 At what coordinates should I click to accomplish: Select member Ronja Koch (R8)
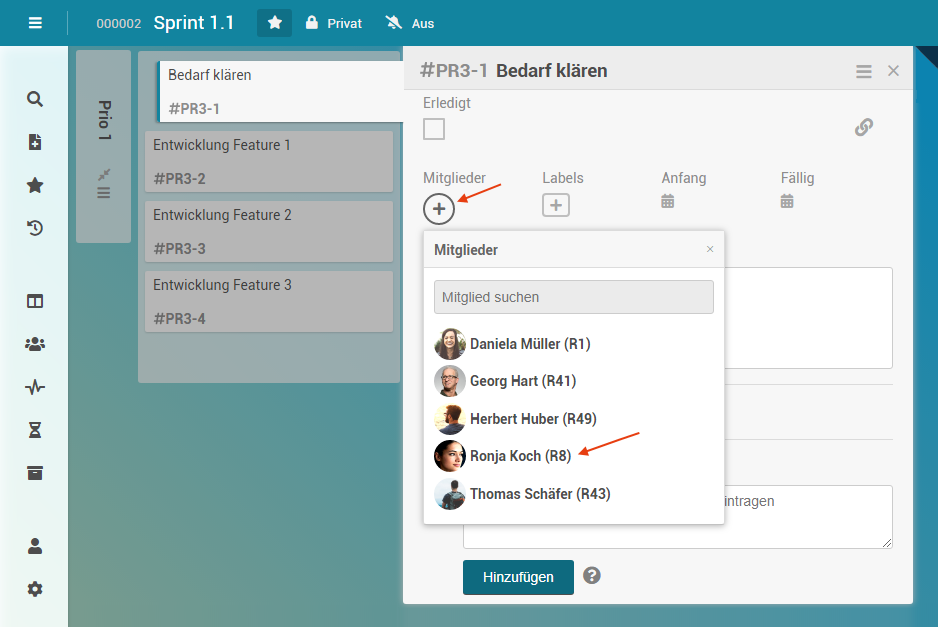(x=520, y=456)
